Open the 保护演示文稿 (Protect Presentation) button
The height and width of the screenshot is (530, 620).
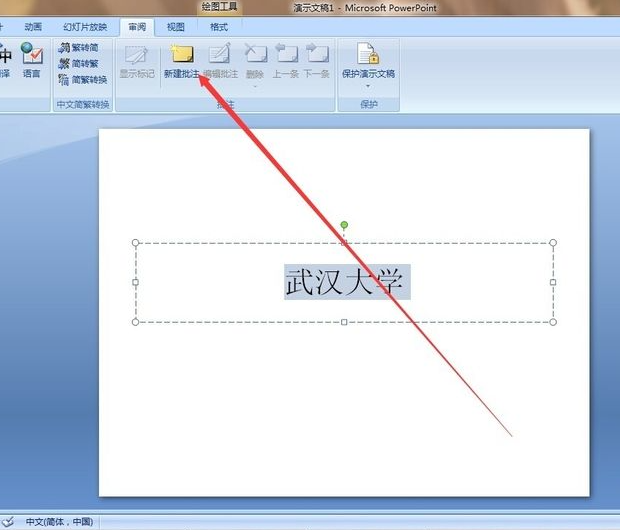[368, 55]
